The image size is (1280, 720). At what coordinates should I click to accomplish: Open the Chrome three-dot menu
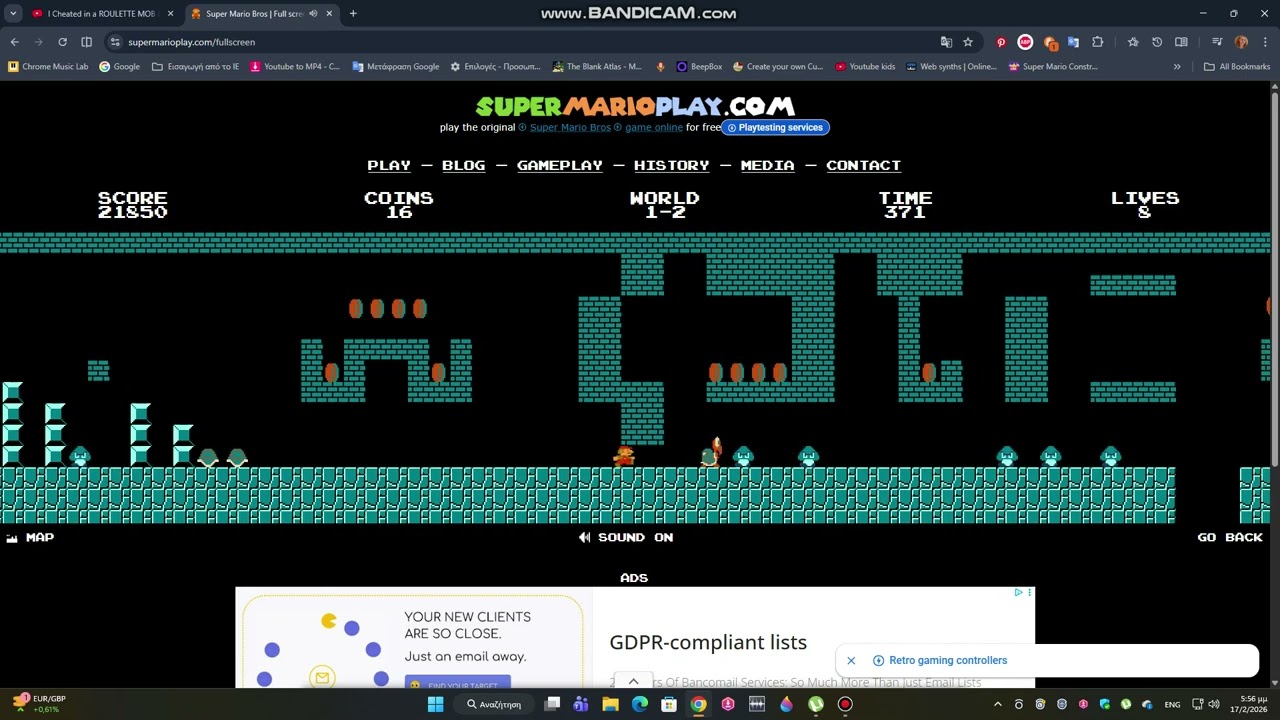pyautogui.click(x=1264, y=42)
